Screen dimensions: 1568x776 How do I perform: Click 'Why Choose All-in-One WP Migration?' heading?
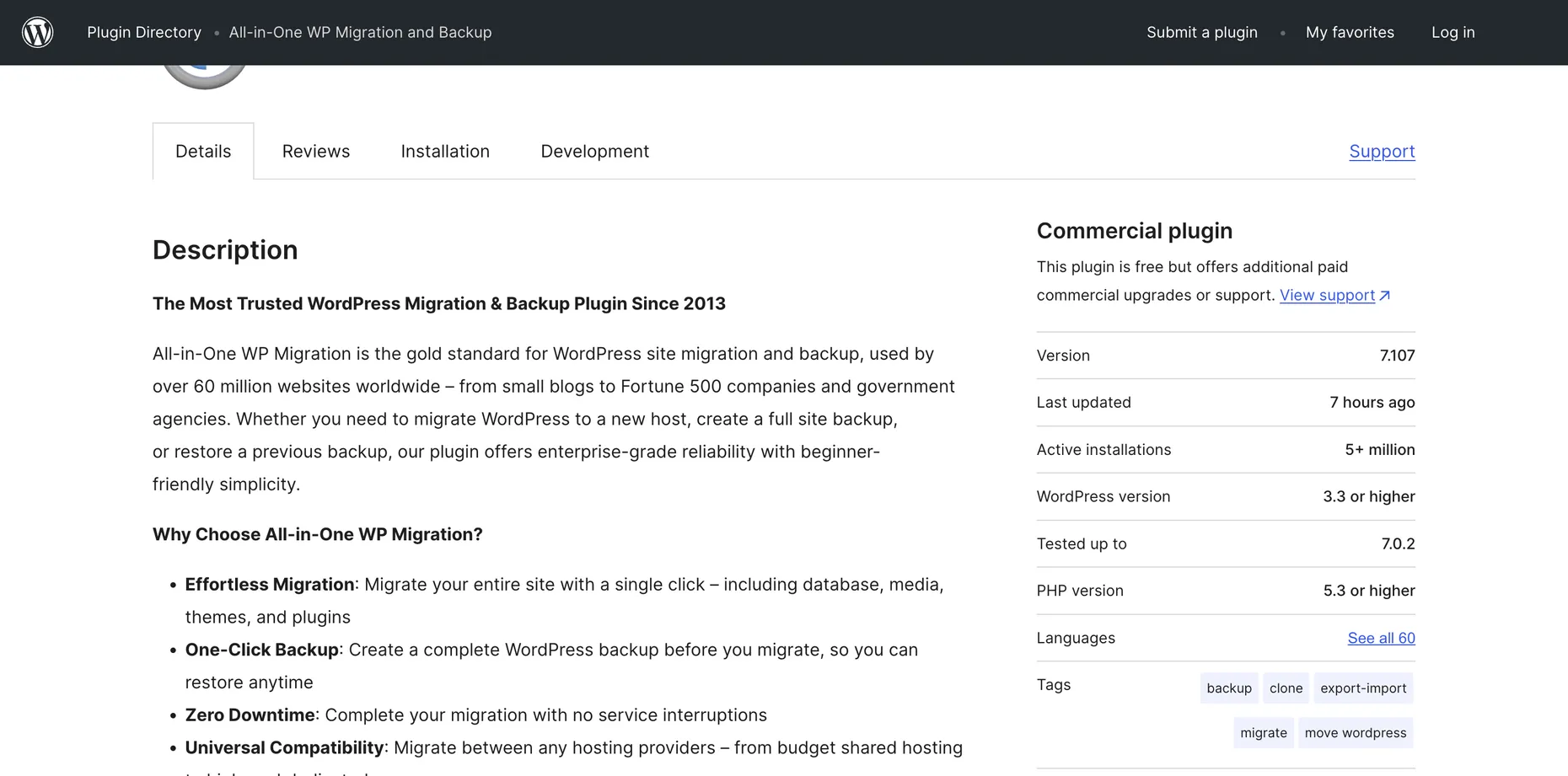318,534
